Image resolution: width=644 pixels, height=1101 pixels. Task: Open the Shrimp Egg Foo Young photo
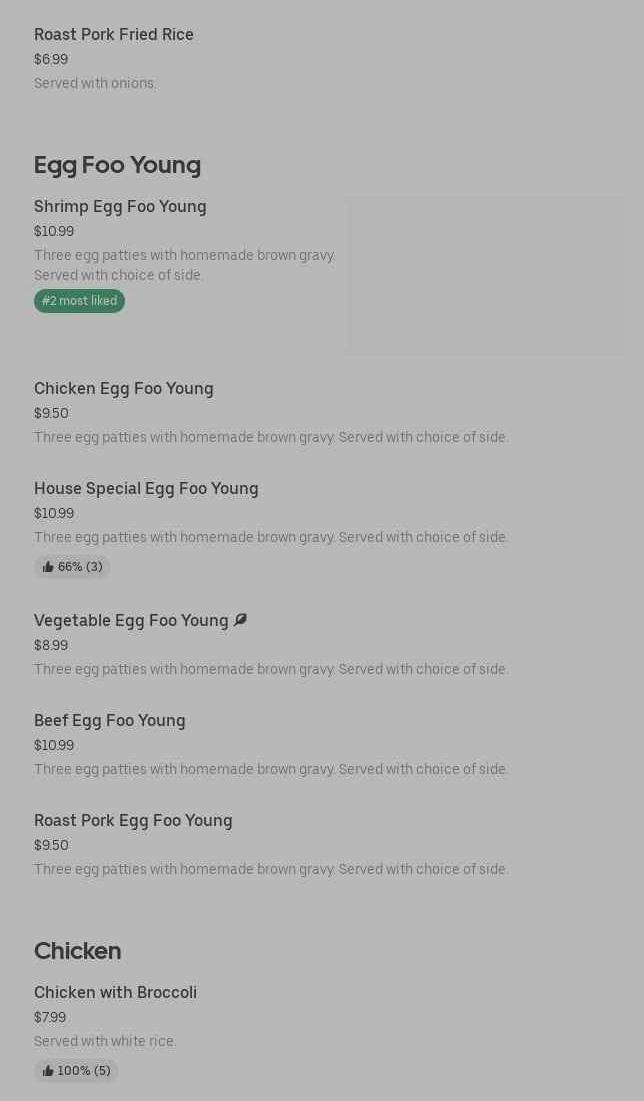(x=485, y=276)
